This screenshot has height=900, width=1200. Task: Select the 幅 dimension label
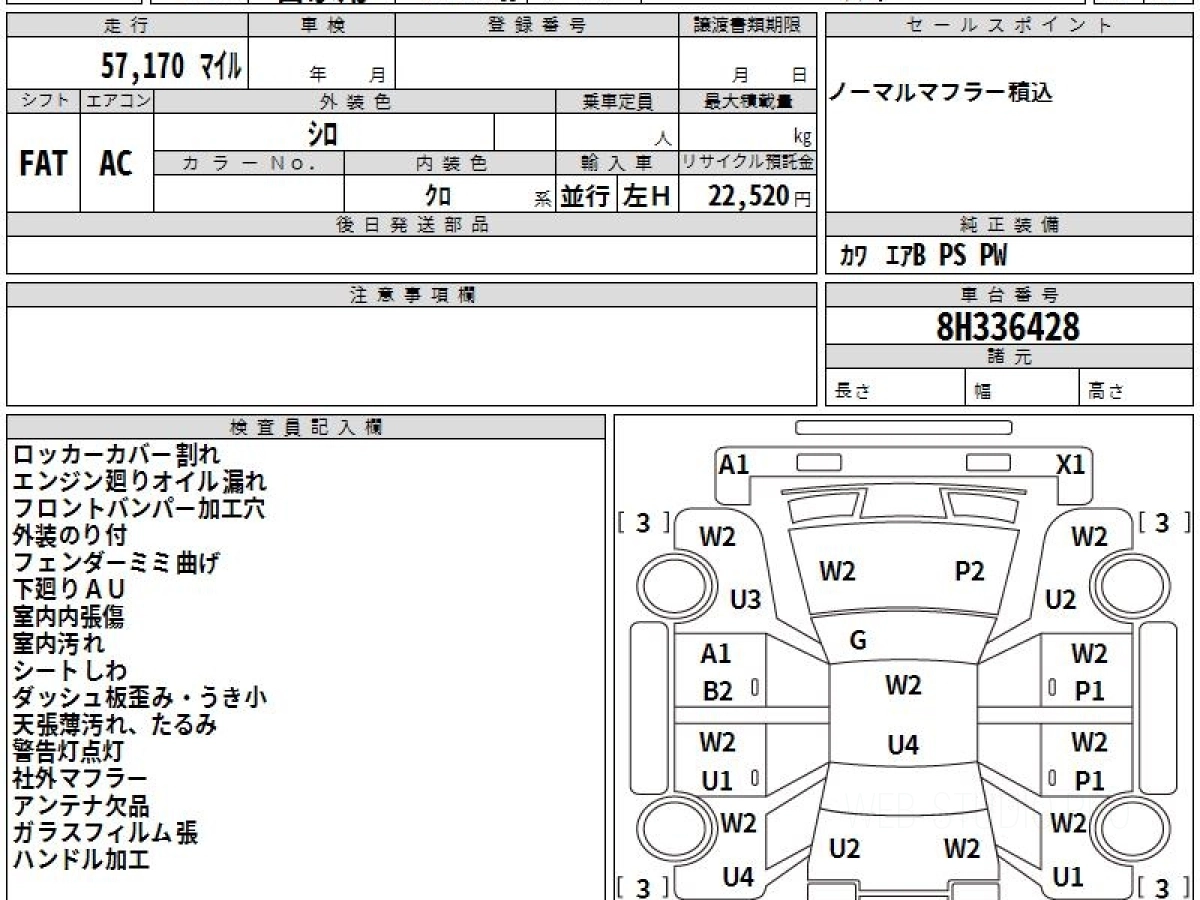[983, 392]
